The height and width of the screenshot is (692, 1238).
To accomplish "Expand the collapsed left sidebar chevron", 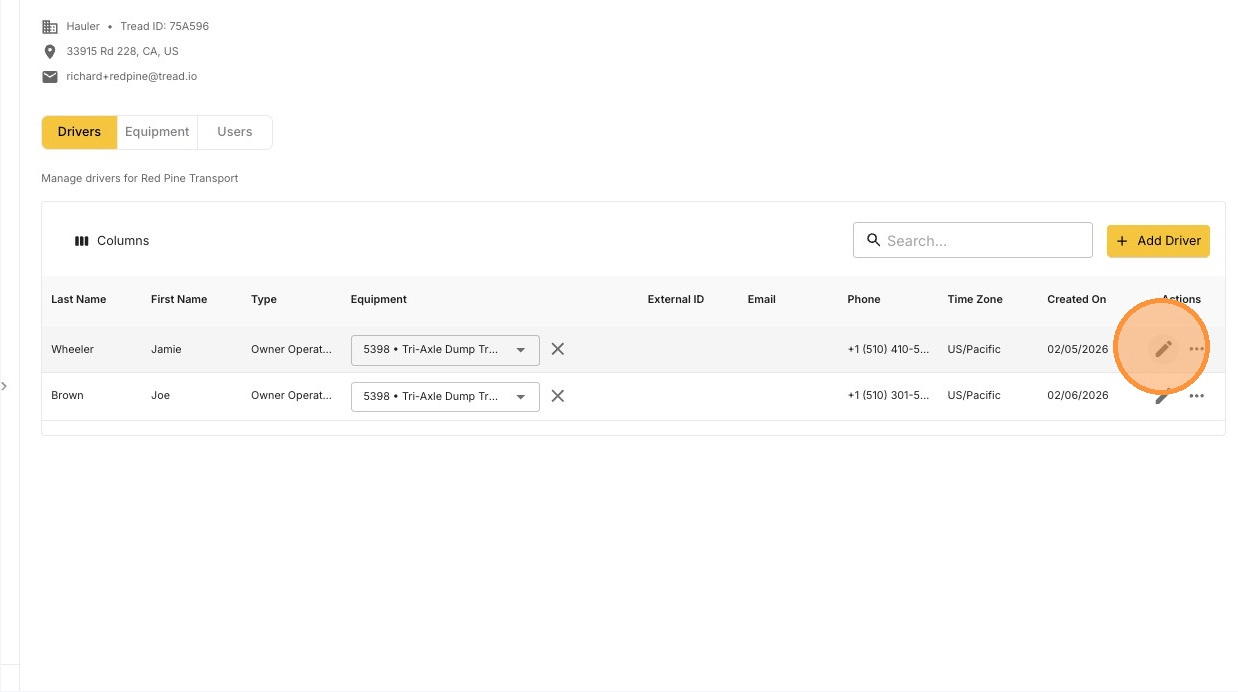I will tap(4, 386).
